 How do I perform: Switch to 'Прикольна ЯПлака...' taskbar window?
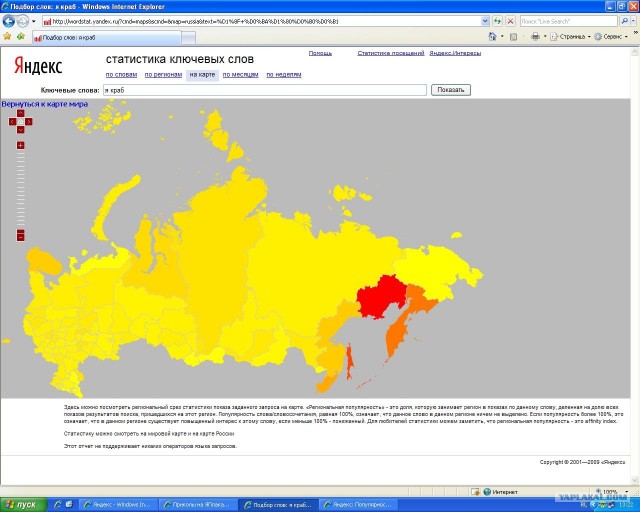tap(197, 505)
